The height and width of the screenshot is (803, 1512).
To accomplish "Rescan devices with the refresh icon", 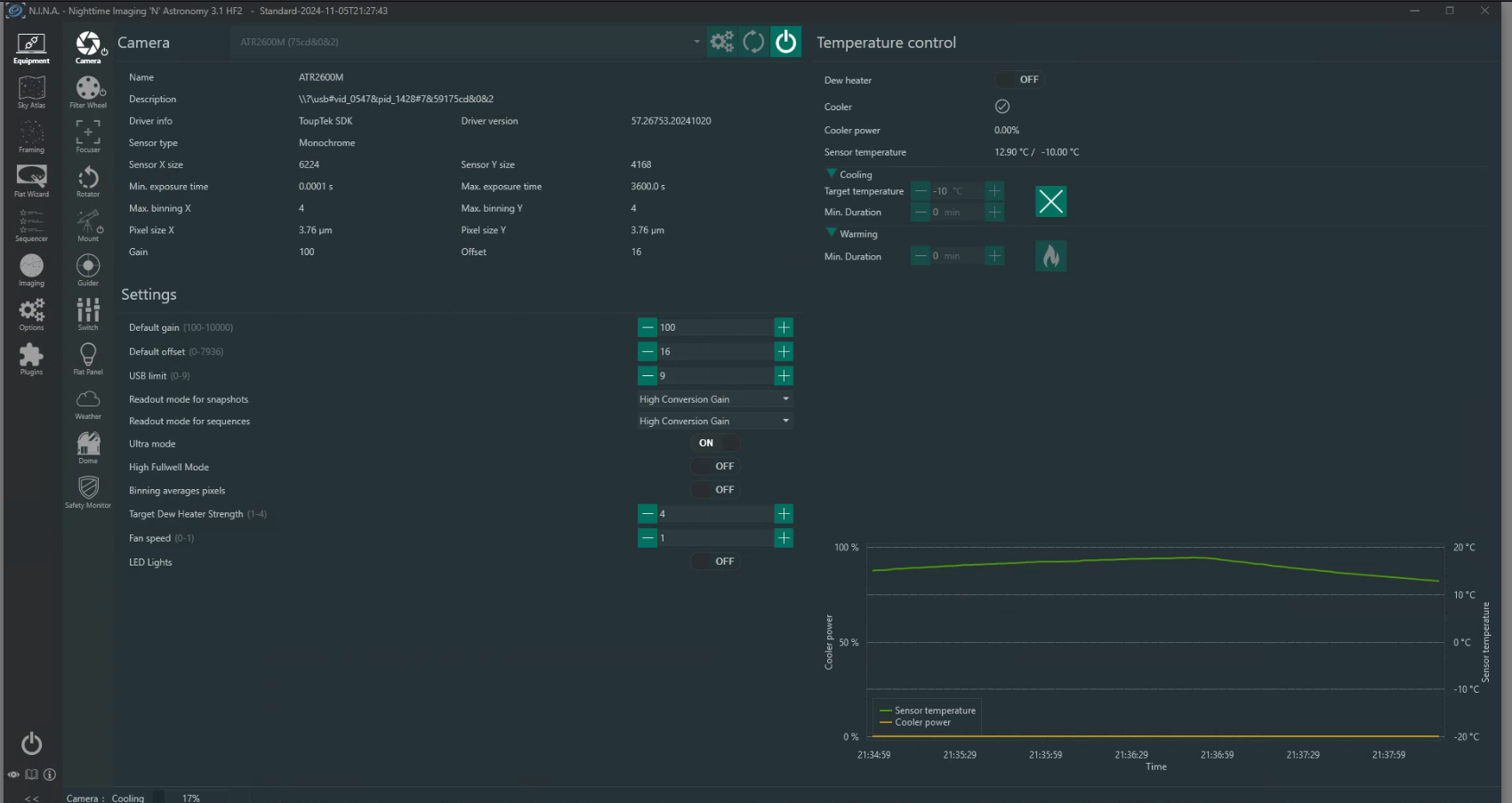I will (x=753, y=42).
